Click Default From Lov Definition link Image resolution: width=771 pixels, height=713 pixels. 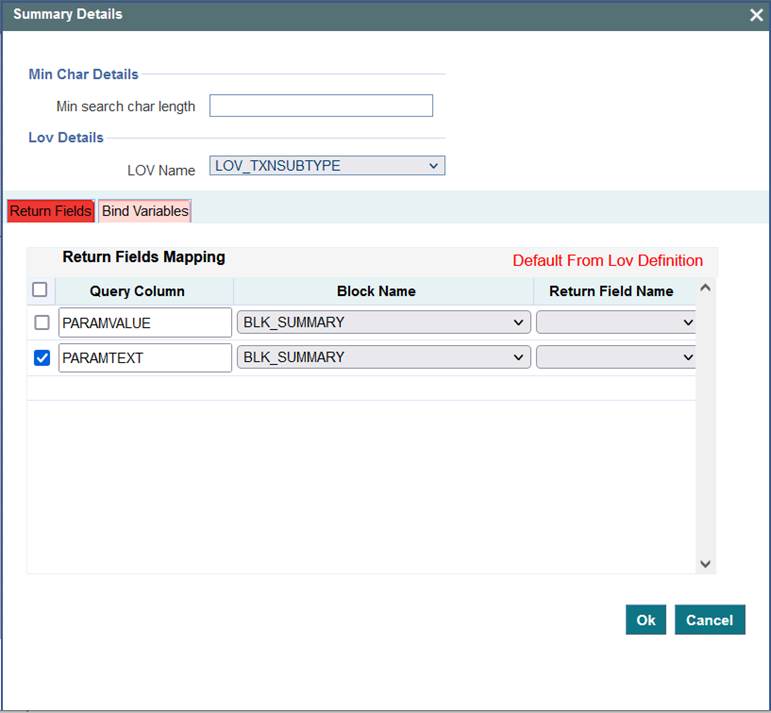tap(608, 261)
